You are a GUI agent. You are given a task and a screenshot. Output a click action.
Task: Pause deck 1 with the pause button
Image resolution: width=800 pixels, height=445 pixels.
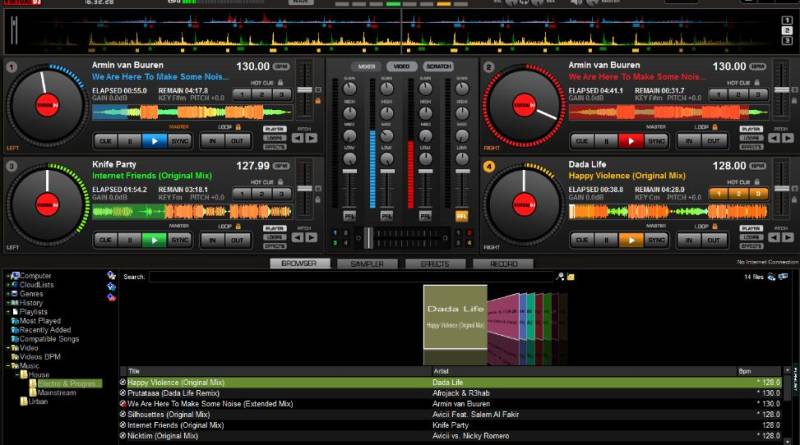(x=130, y=141)
